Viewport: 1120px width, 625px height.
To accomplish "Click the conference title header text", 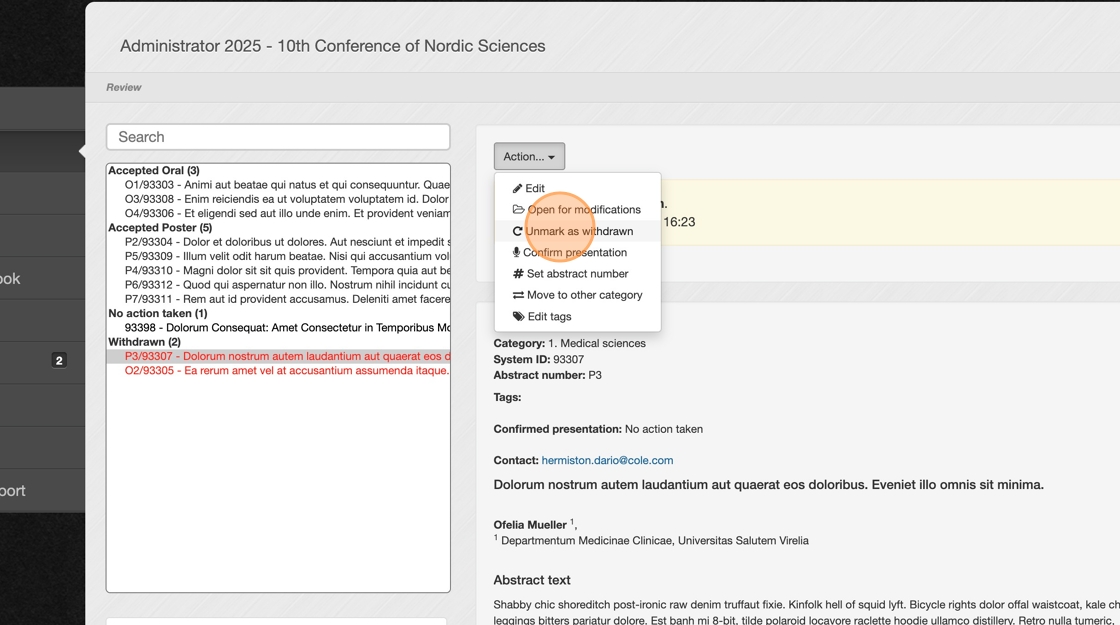I will 333,46.
